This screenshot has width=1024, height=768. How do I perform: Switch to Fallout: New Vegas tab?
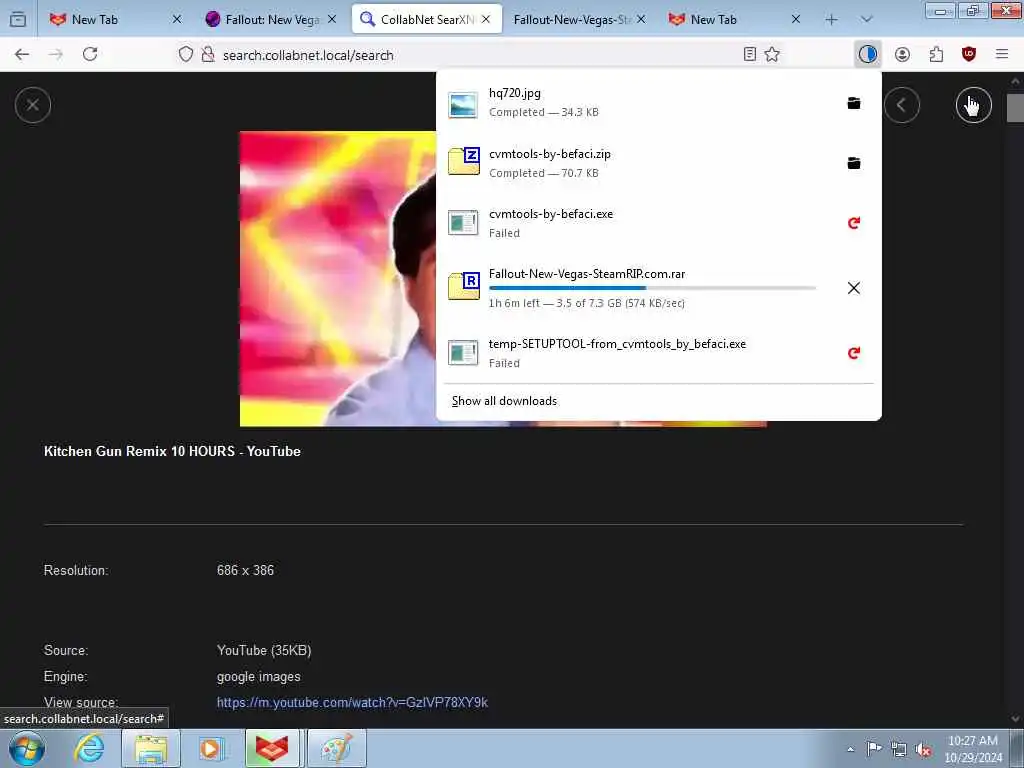point(269,20)
